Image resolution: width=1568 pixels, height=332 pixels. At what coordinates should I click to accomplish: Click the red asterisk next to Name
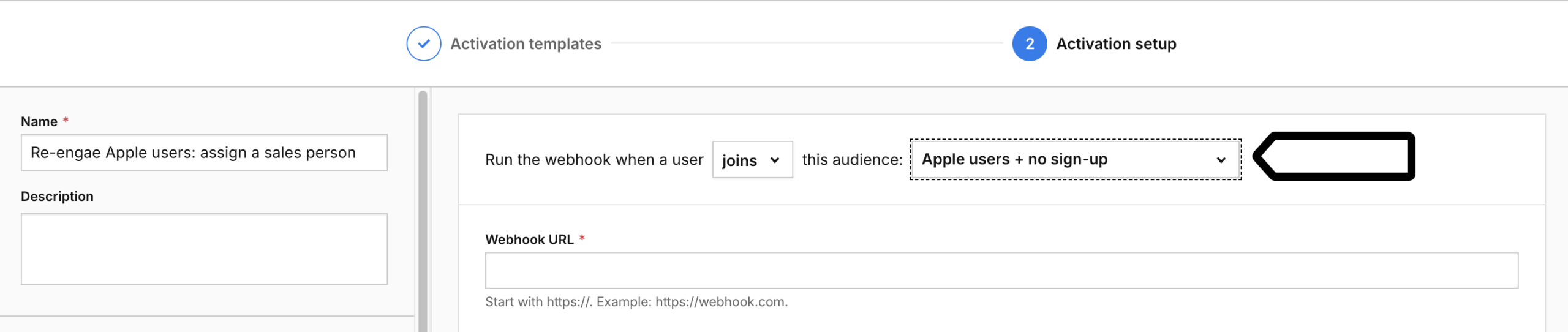(x=66, y=120)
